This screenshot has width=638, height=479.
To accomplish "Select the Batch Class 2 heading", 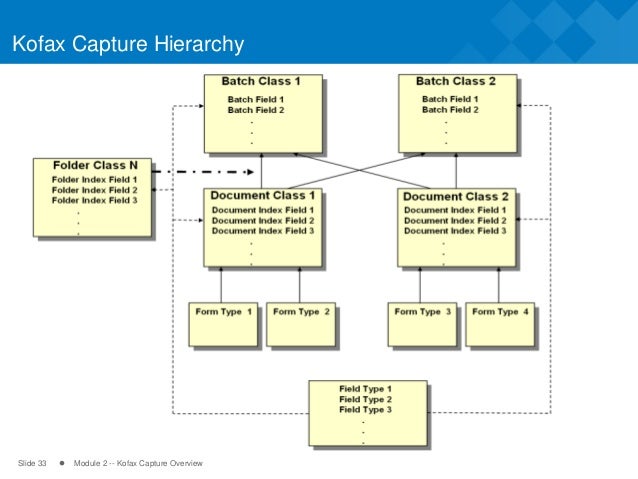I will tap(456, 81).
